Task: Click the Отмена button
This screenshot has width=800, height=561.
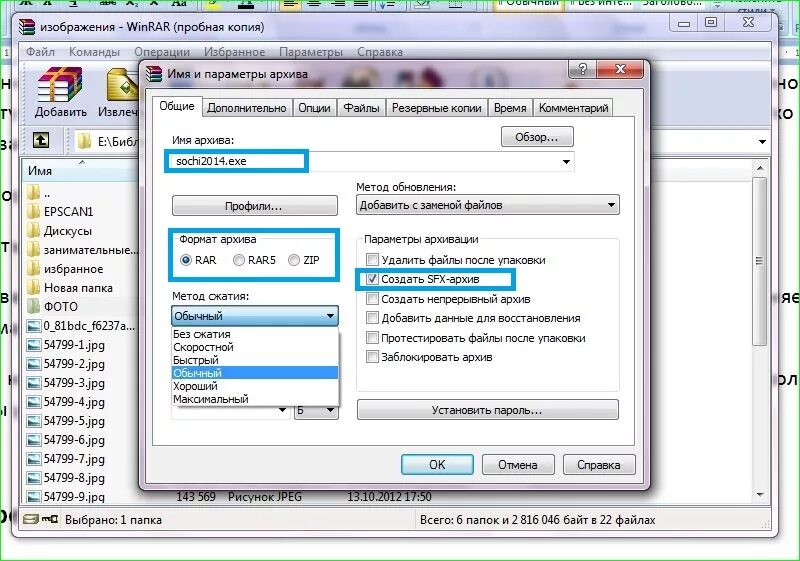Action: pos(518,465)
